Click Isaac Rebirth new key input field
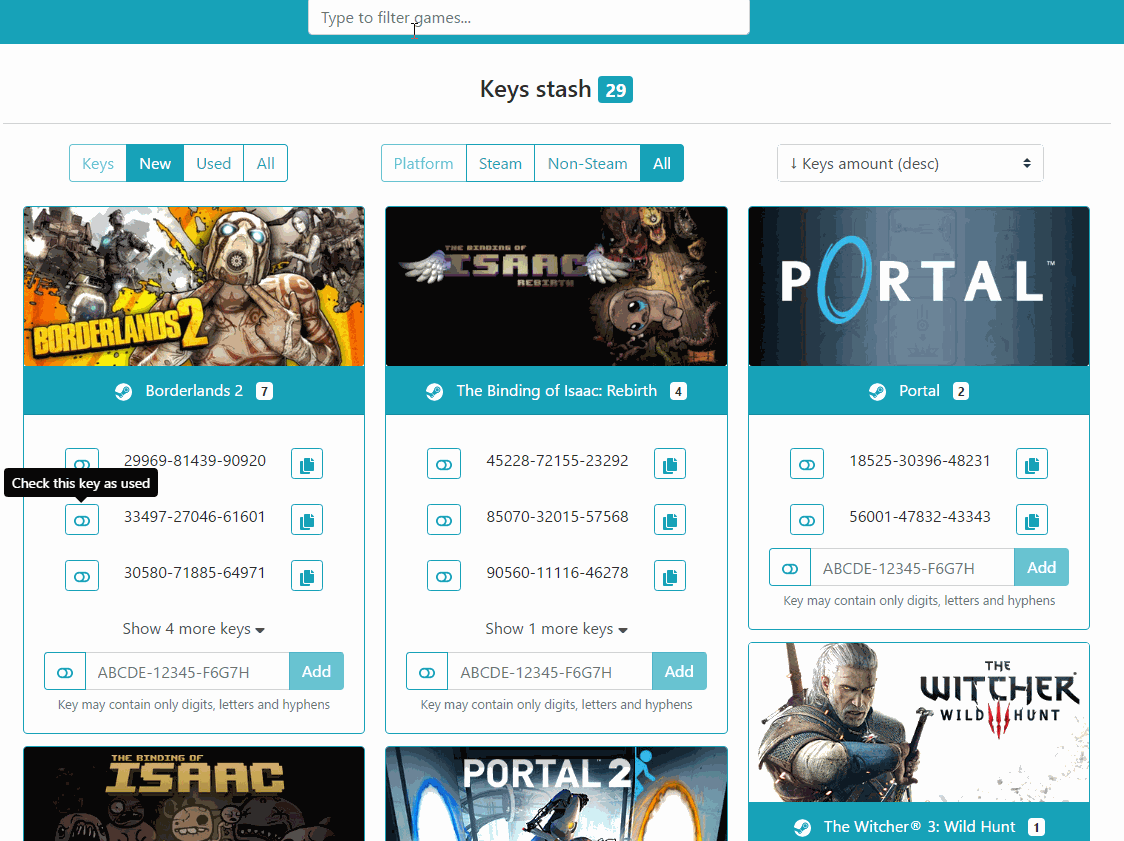Image resolution: width=1124 pixels, height=841 pixels. click(x=551, y=672)
